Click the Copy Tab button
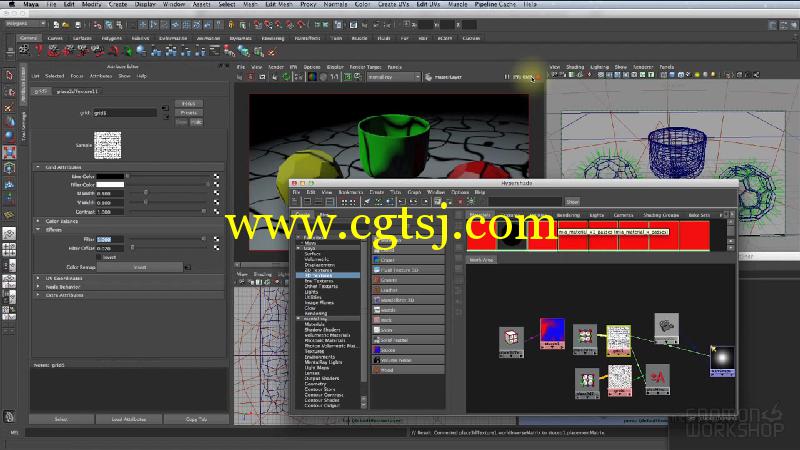The height and width of the screenshot is (450, 800). tap(196, 419)
